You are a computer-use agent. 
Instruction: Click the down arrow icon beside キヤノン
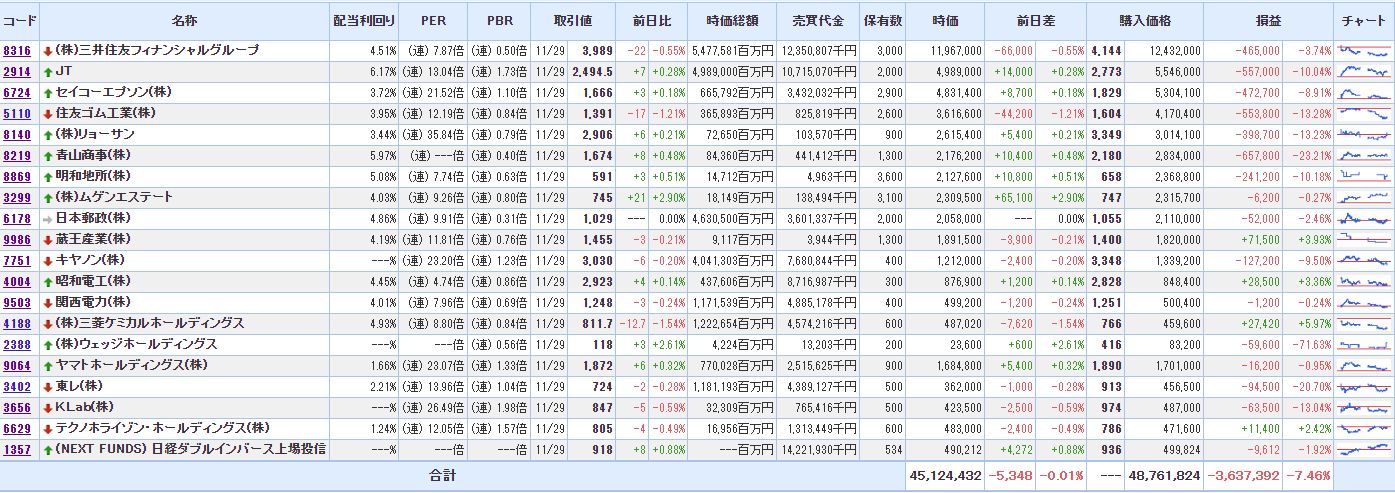(48, 260)
